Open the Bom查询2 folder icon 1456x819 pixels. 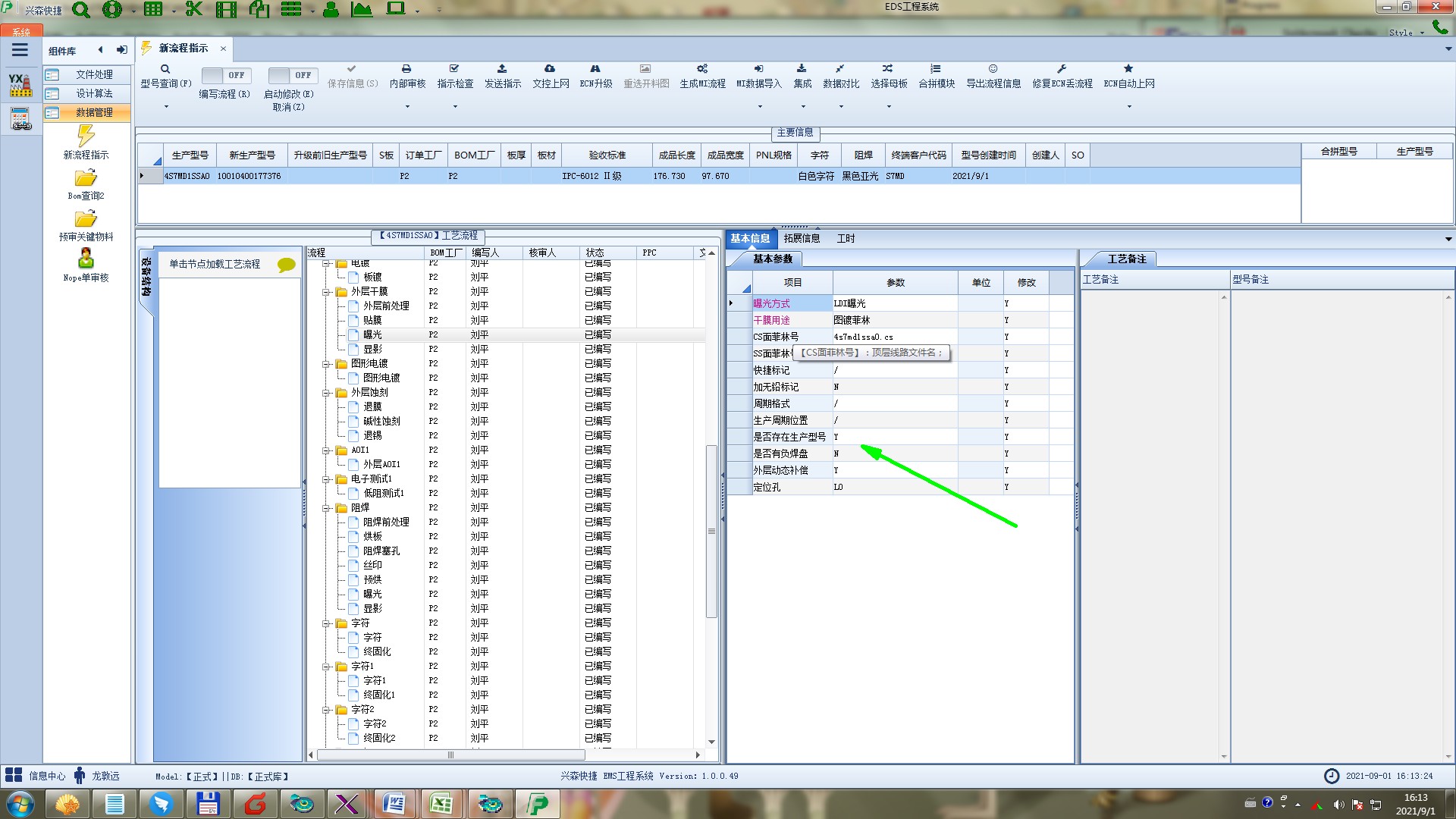coord(86,178)
